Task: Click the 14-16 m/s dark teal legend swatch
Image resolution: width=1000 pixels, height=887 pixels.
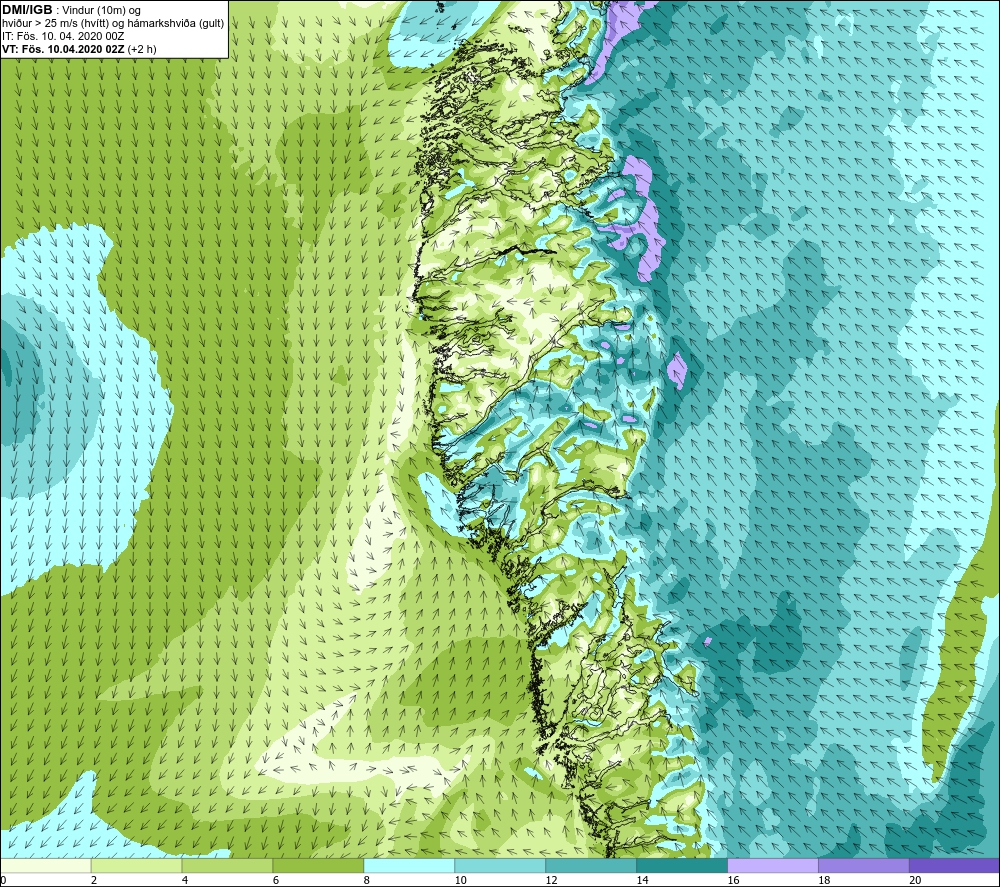Action: click(x=682, y=866)
